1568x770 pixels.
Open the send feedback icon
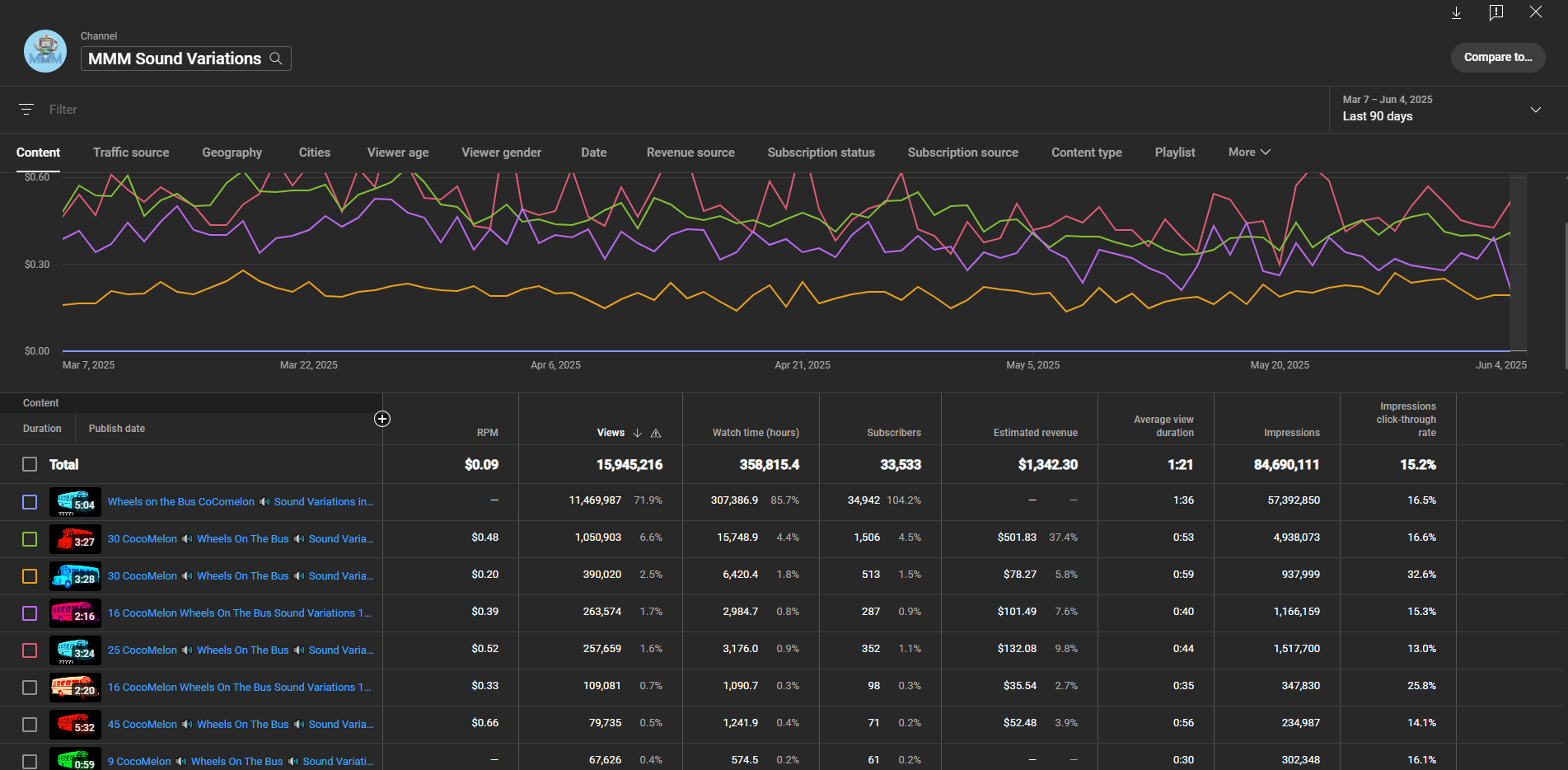[x=1496, y=12]
